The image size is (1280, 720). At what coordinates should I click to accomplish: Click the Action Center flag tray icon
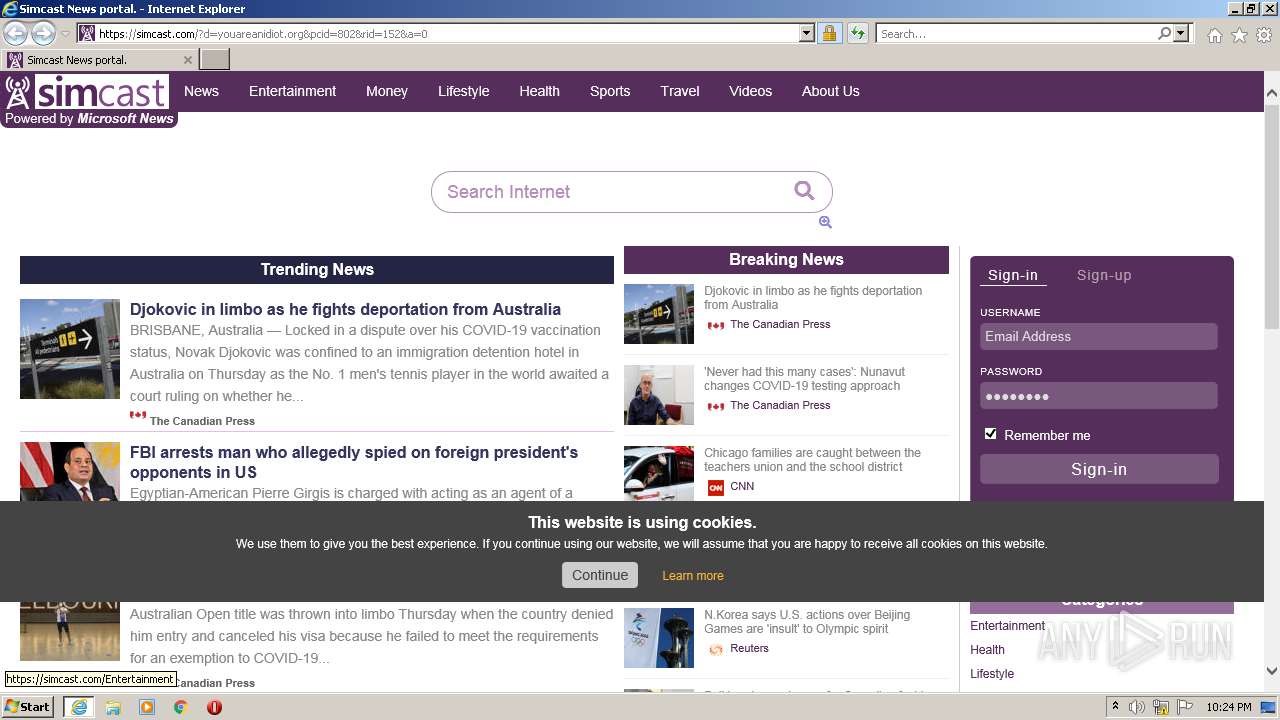[x=1183, y=707]
